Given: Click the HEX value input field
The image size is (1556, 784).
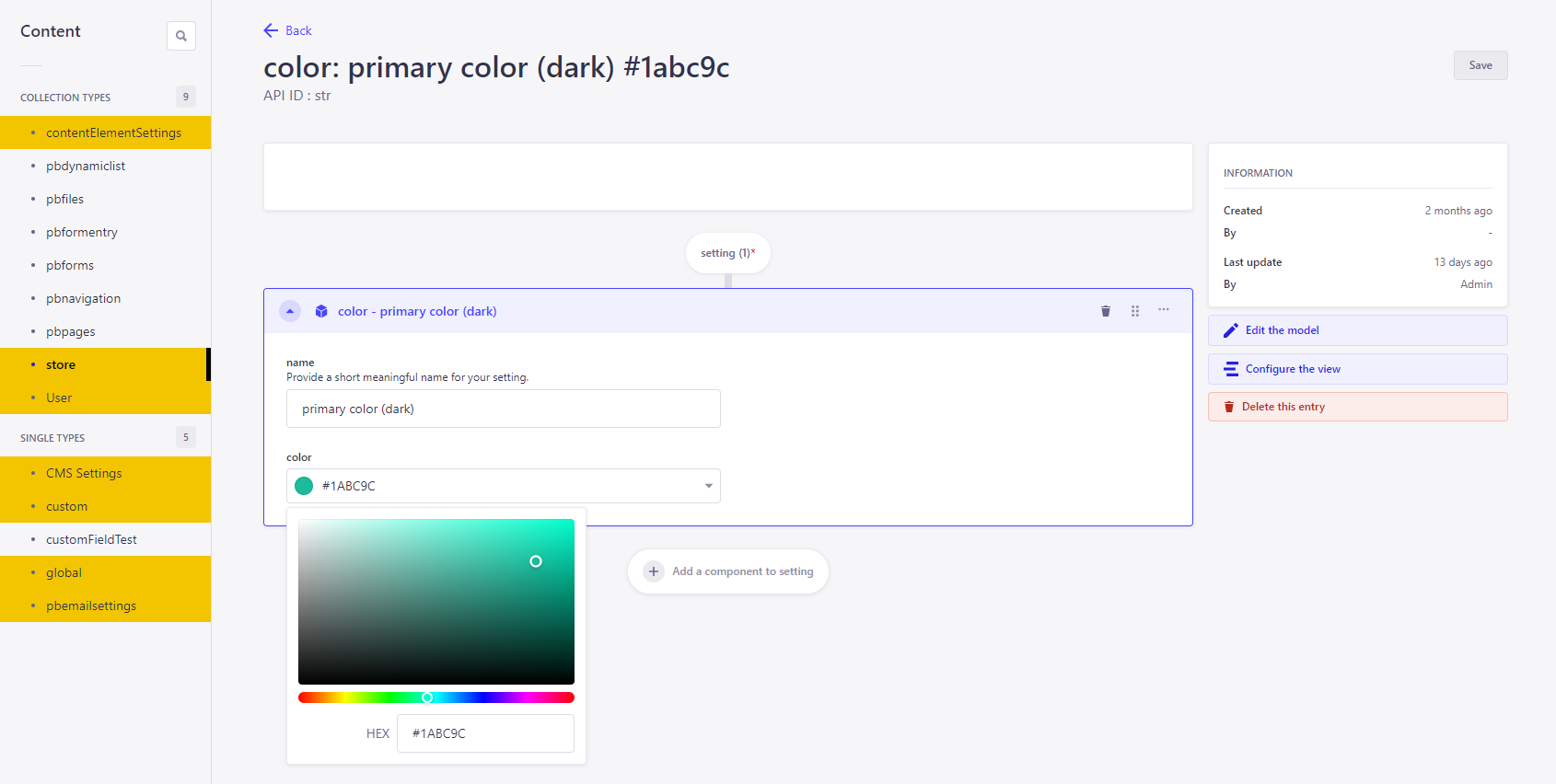Looking at the screenshot, I should click(485, 733).
